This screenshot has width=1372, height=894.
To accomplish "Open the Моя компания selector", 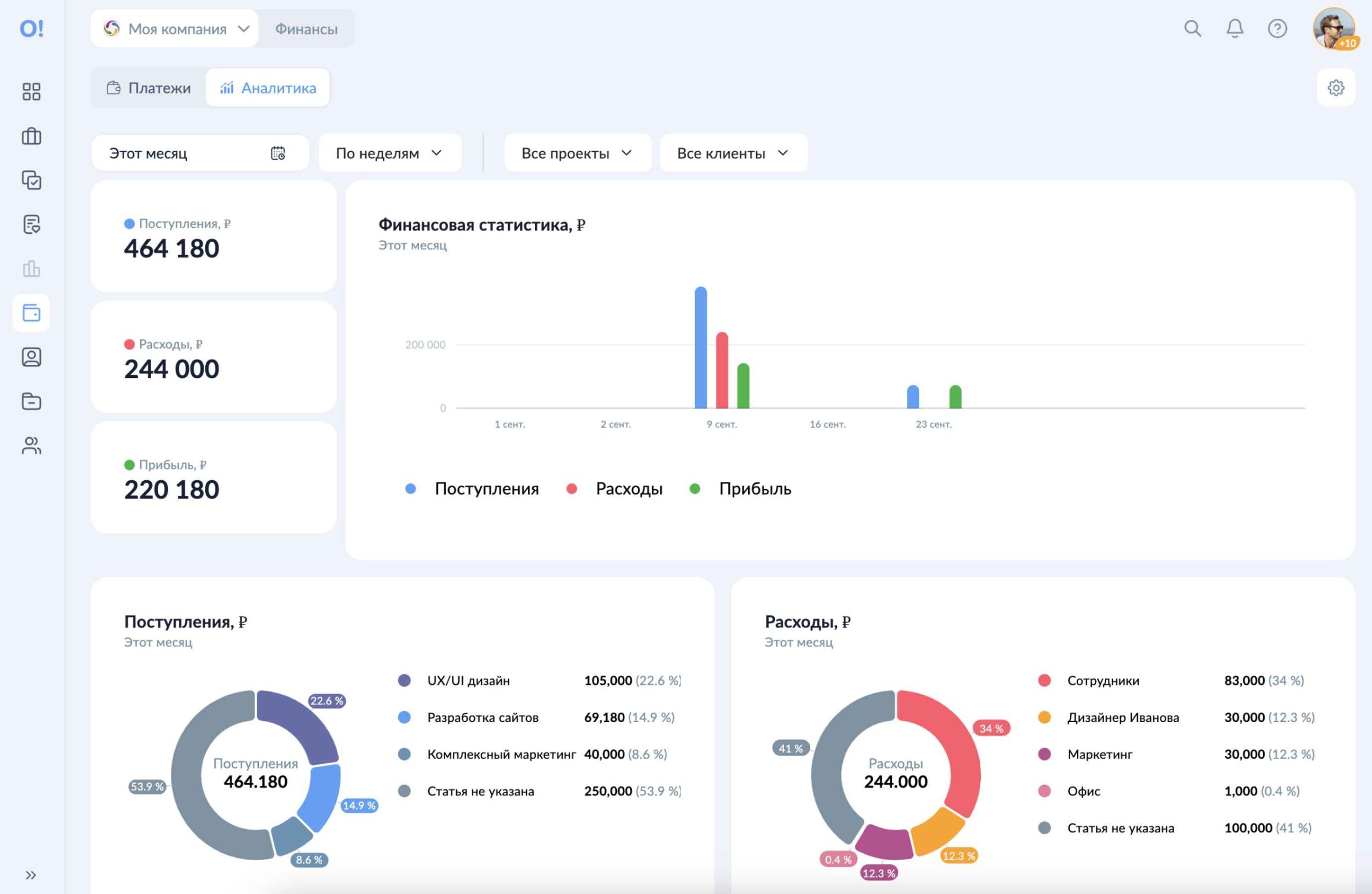I will (x=175, y=29).
